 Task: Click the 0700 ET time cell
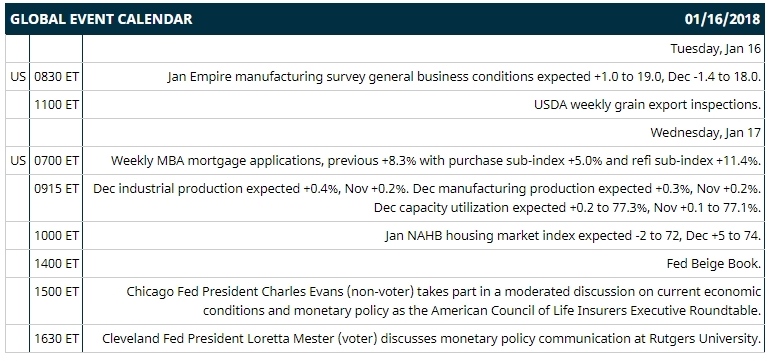coord(56,161)
